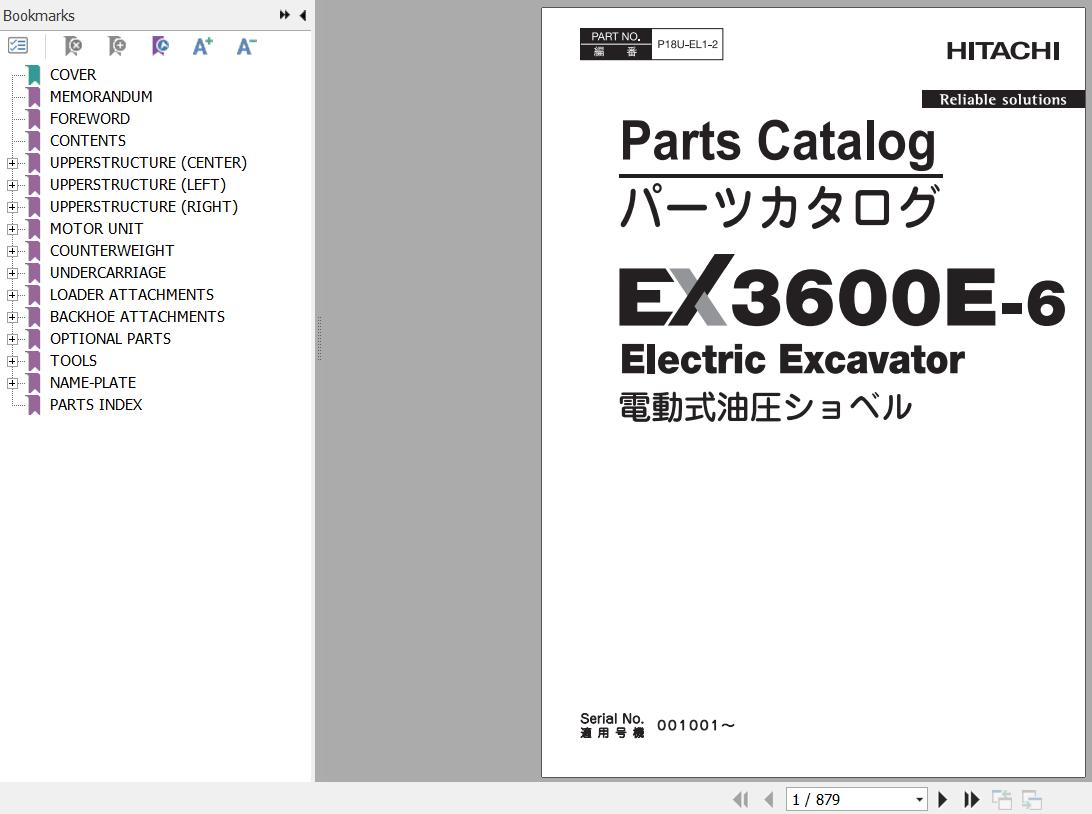Viewport: 1092px width, 814px height.
Task: Expand the NAME-PLATE bookmark
Action: click(x=12, y=383)
